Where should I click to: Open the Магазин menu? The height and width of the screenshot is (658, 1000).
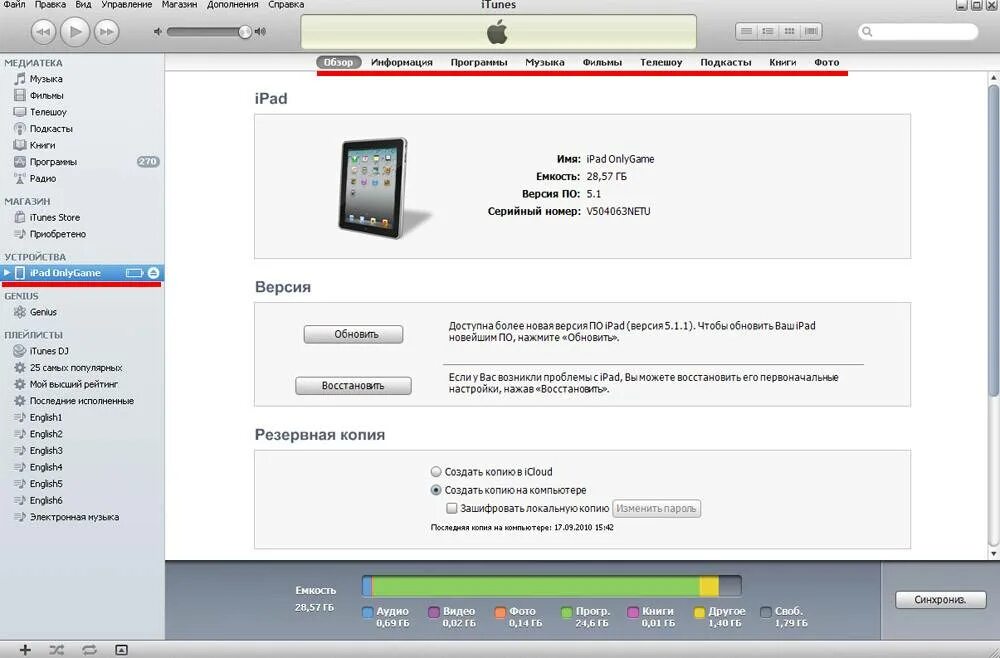click(x=179, y=4)
